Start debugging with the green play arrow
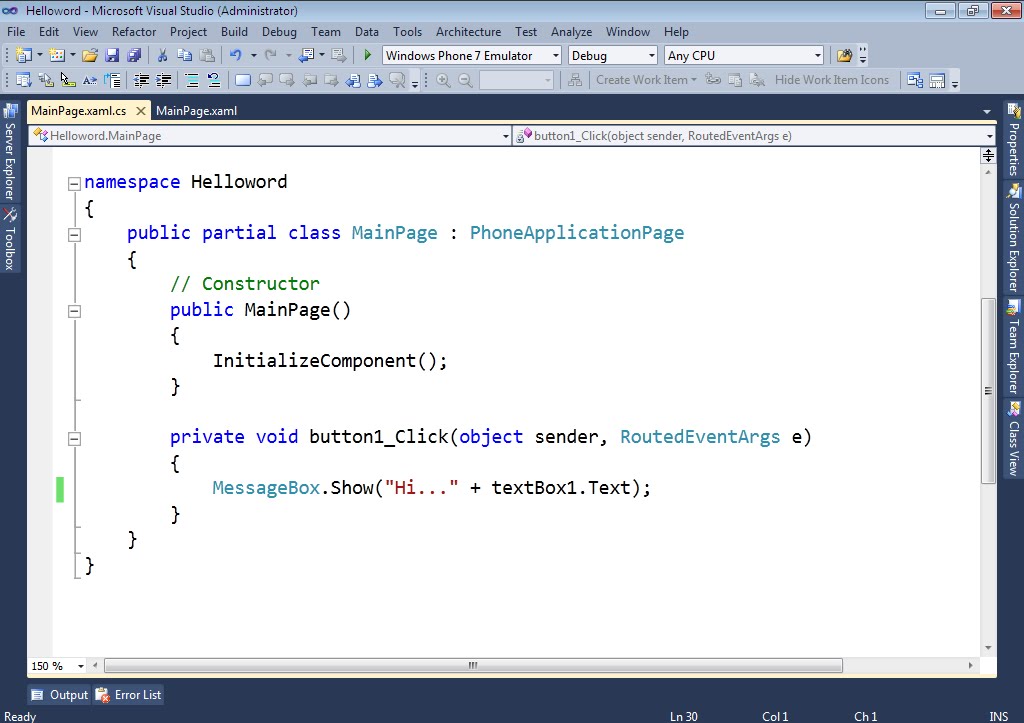 (x=368, y=56)
